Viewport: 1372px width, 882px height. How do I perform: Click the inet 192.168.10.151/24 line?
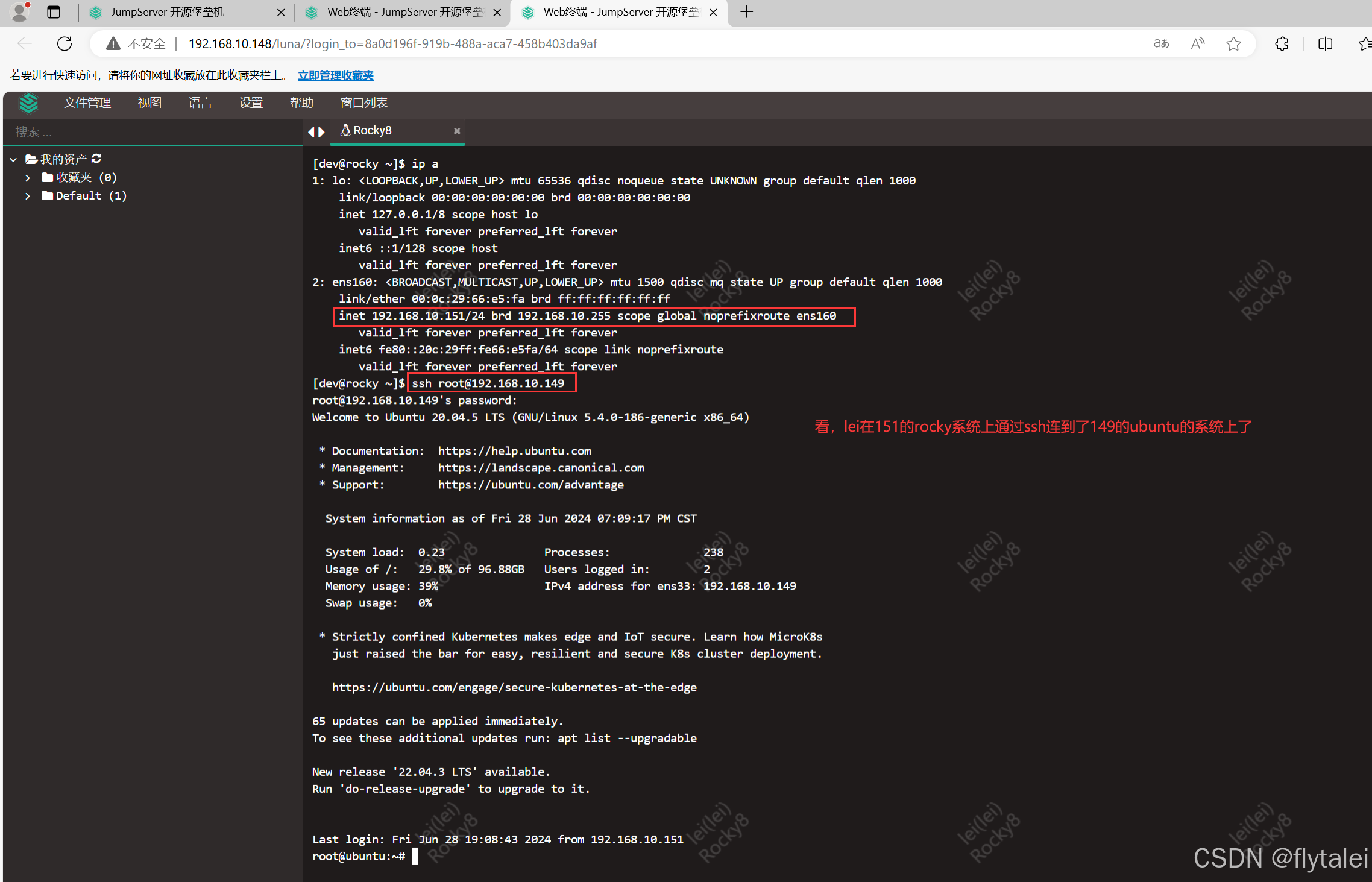tap(588, 316)
